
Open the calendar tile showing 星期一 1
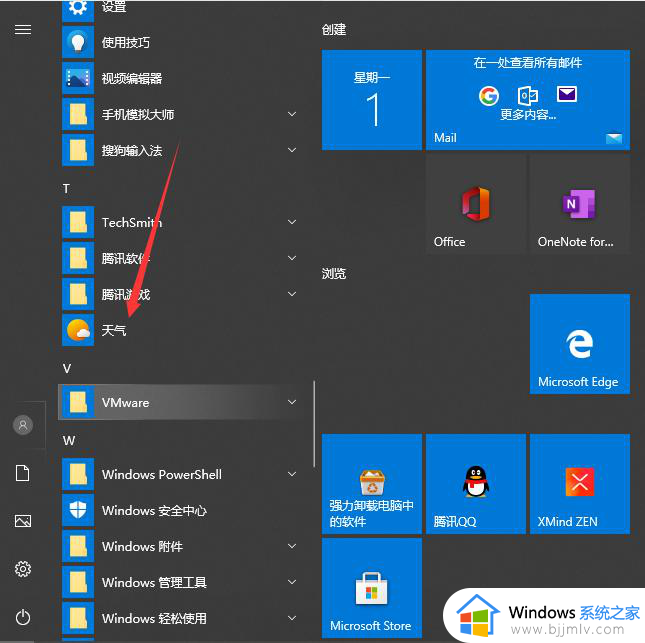[x=371, y=100]
